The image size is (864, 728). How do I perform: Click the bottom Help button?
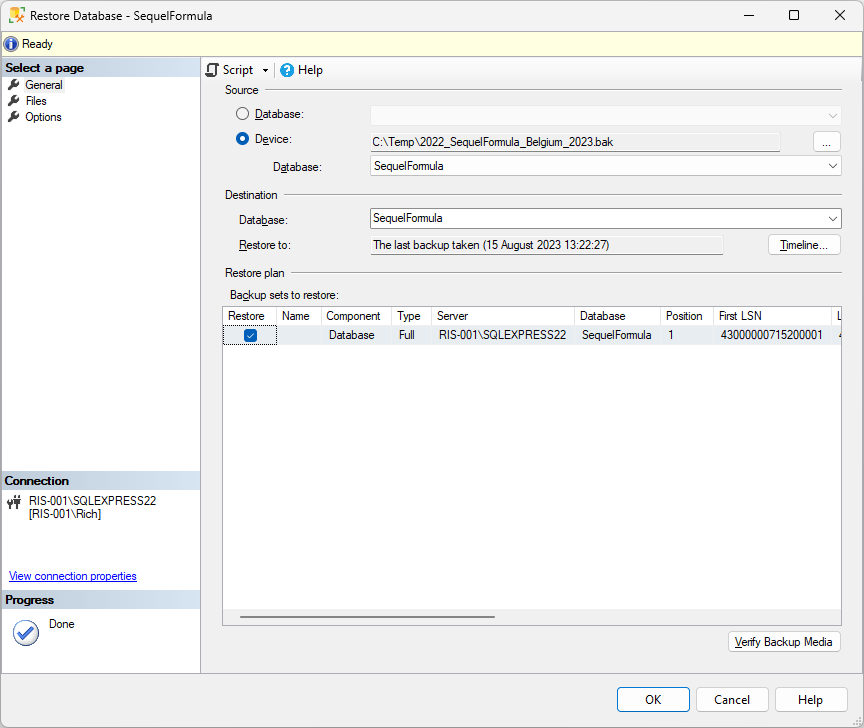[811, 699]
